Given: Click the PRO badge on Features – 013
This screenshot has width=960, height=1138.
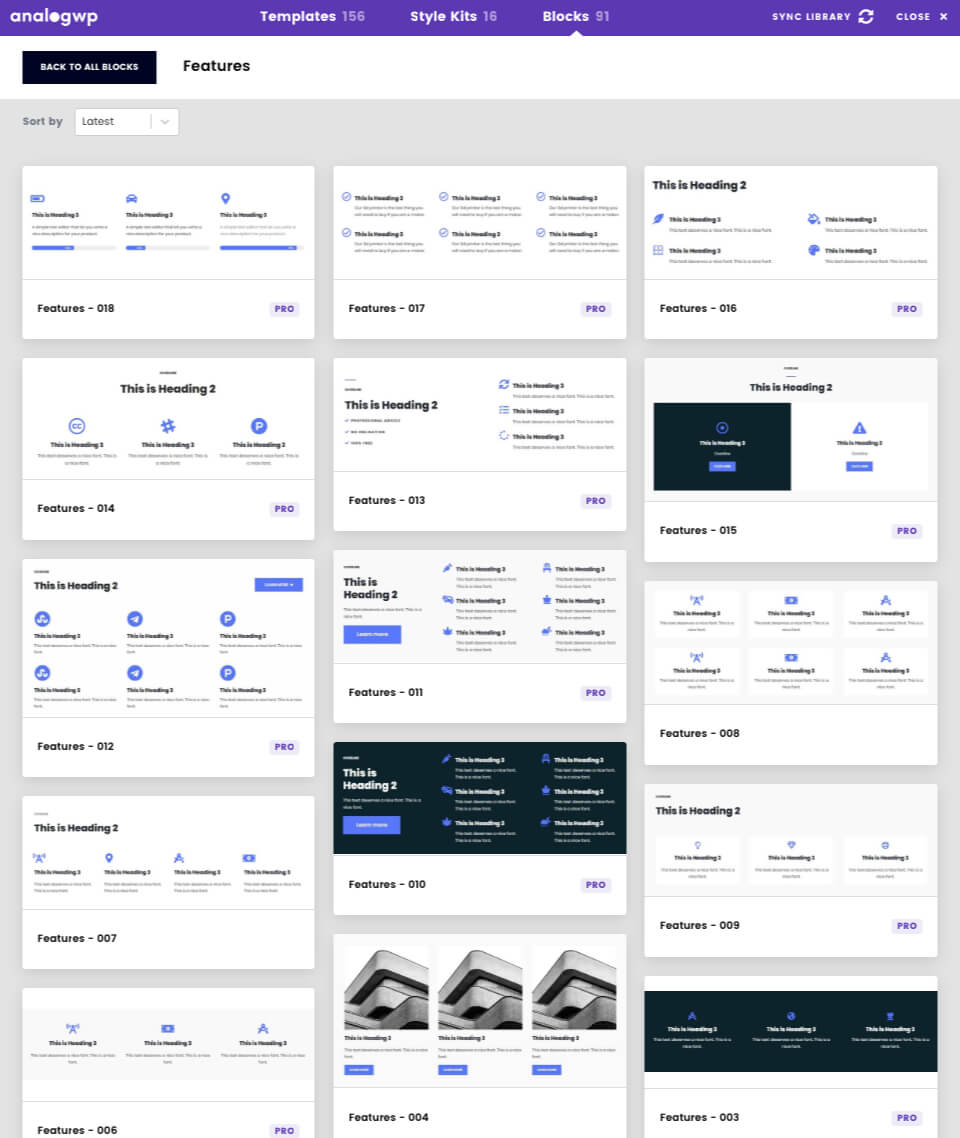Looking at the screenshot, I should 596,500.
